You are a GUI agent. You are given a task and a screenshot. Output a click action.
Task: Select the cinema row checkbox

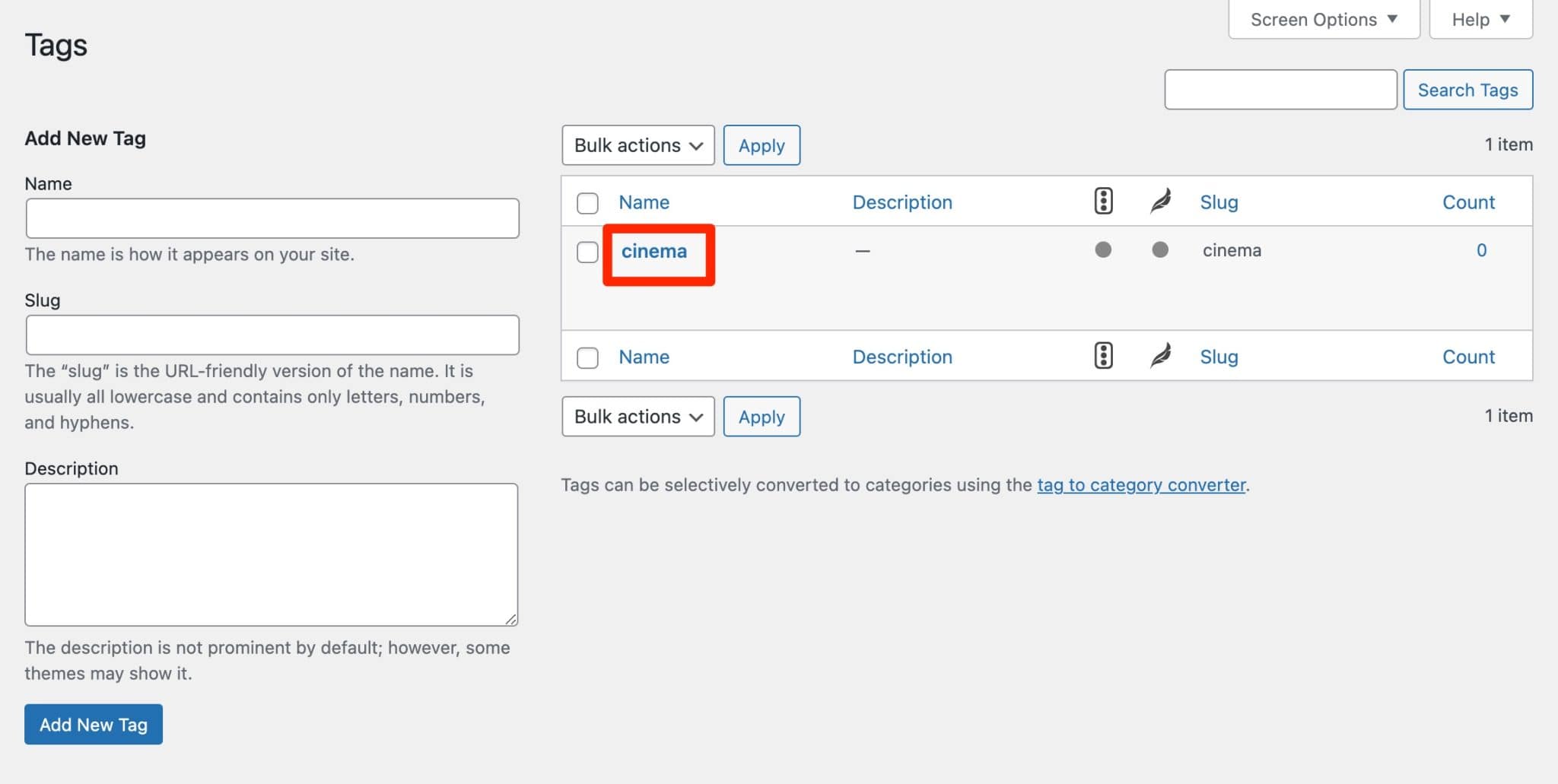point(587,252)
